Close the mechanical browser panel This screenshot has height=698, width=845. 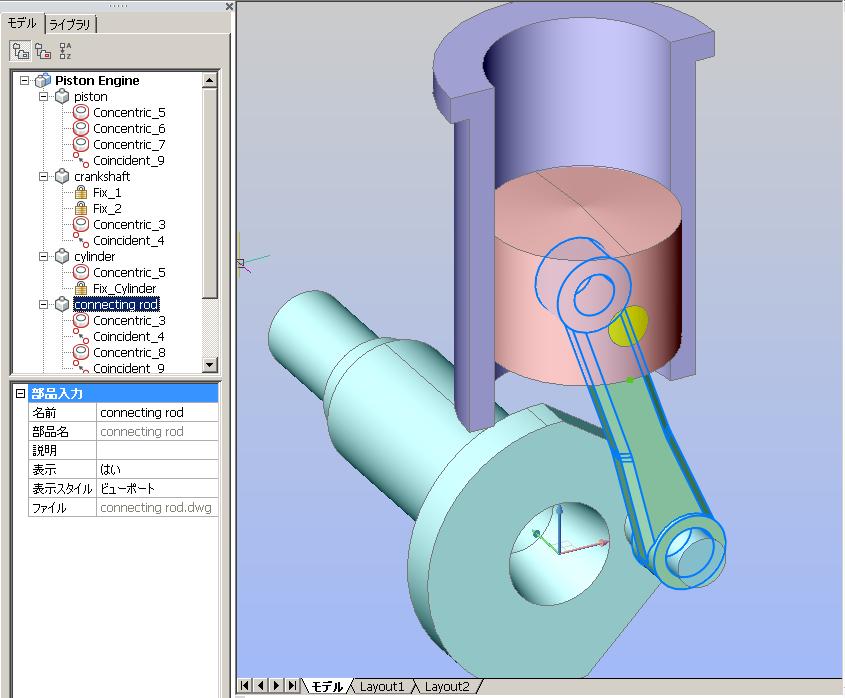(229, 6)
